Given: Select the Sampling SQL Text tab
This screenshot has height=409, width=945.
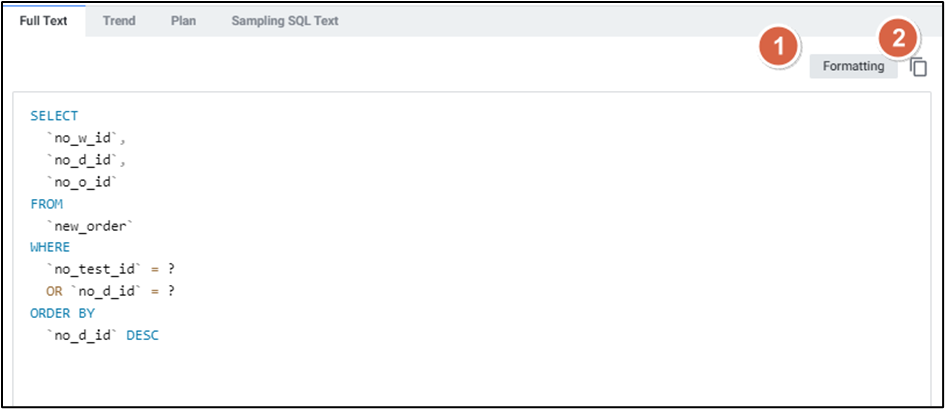Looking at the screenshot, I should [x=285, y=21].
